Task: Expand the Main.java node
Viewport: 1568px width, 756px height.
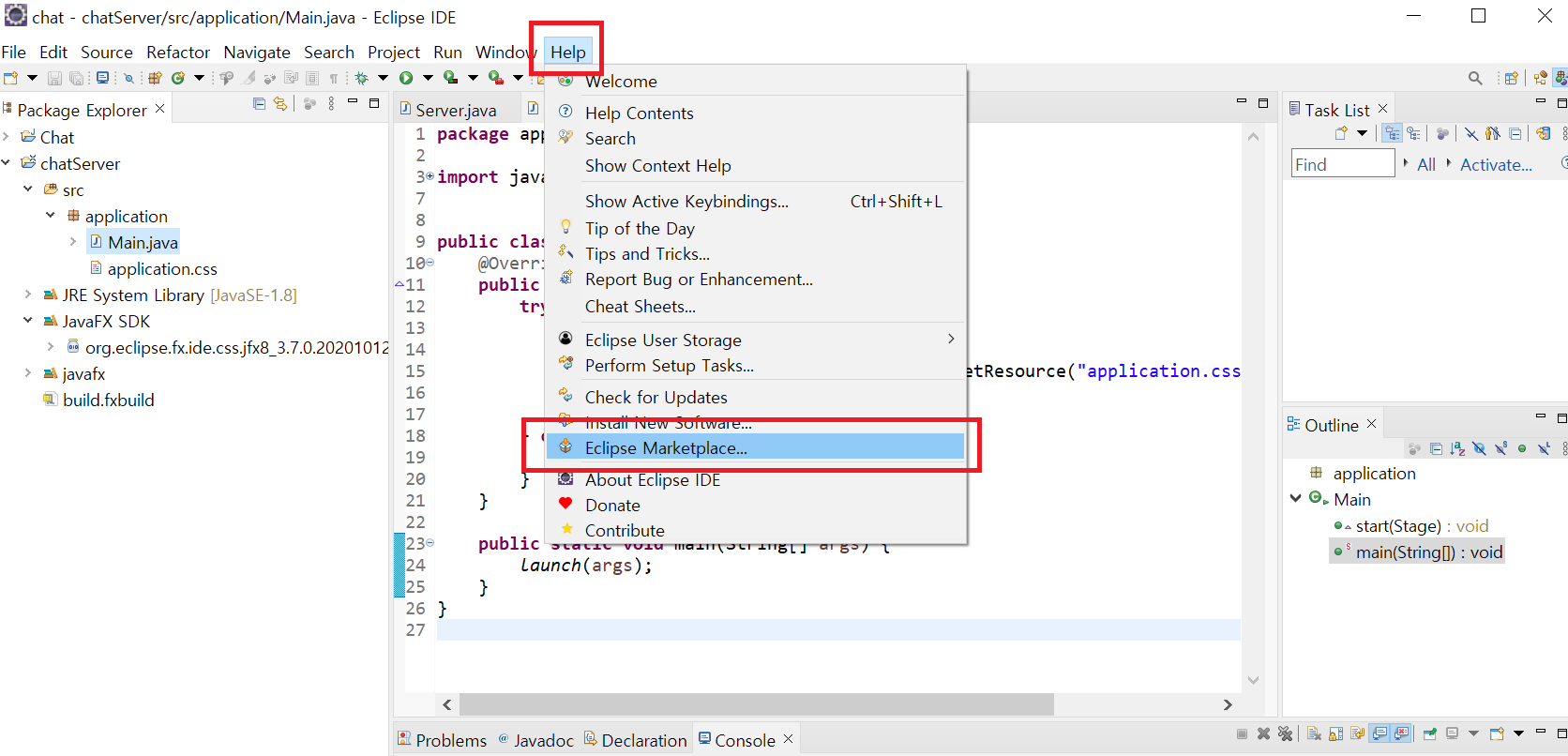Action: 73,242
